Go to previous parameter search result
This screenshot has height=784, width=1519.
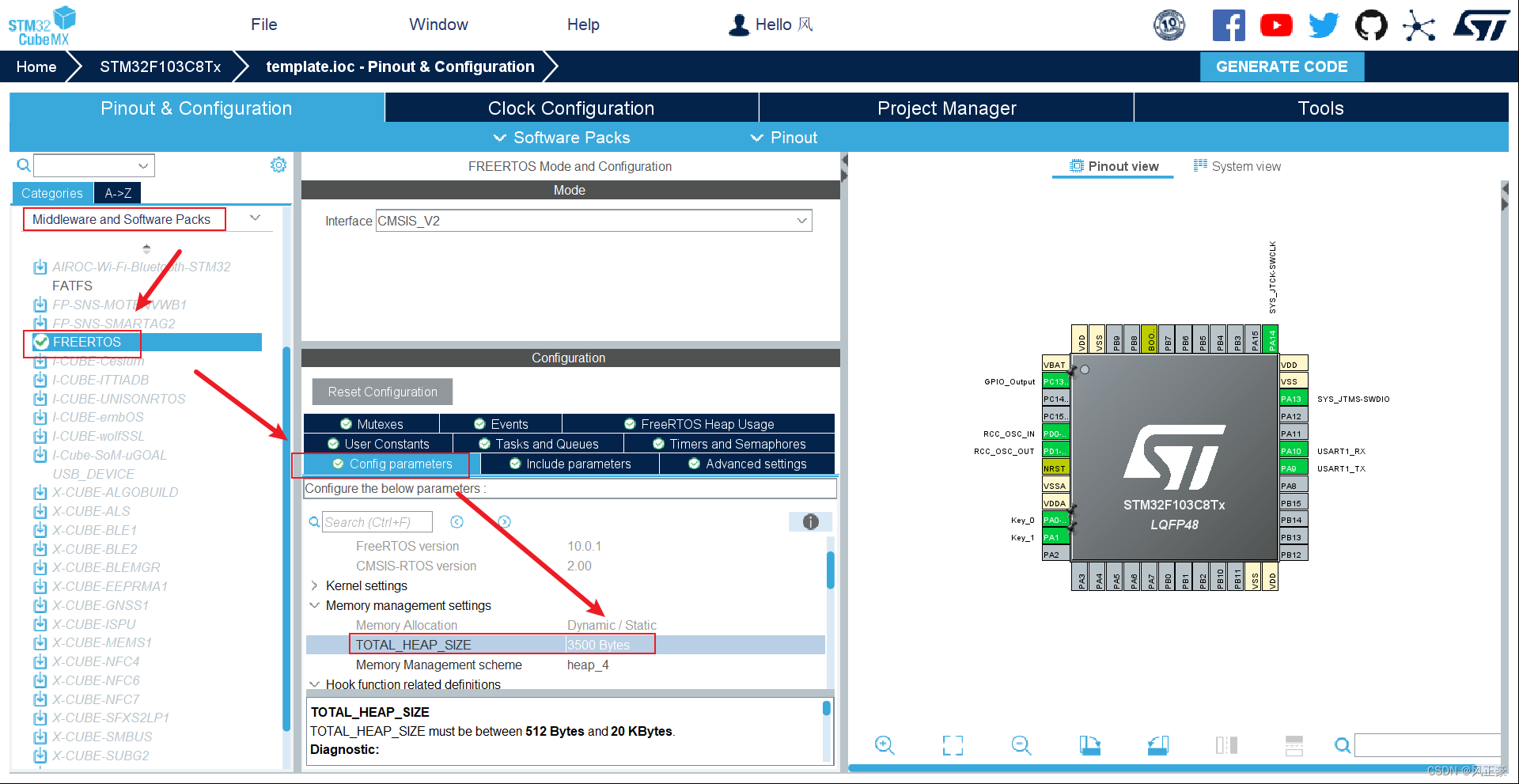456,522
